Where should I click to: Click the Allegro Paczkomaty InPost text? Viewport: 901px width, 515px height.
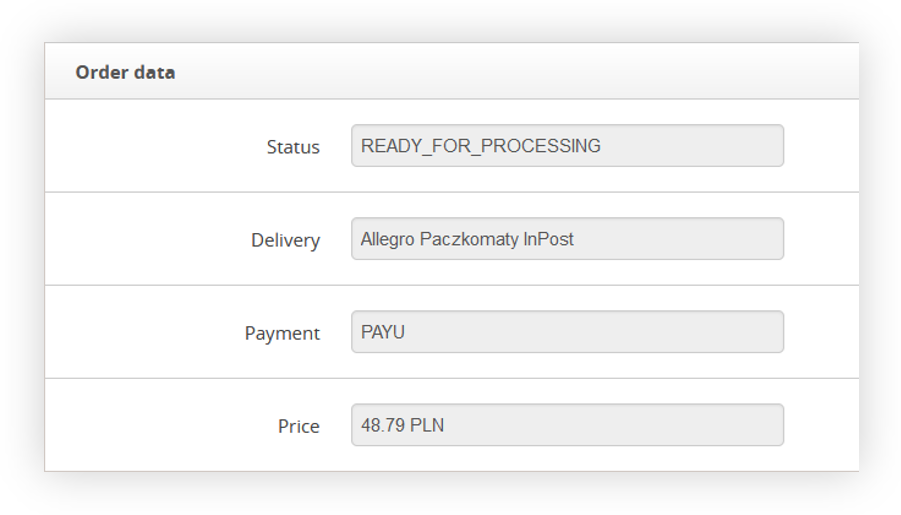coord(467,239)
